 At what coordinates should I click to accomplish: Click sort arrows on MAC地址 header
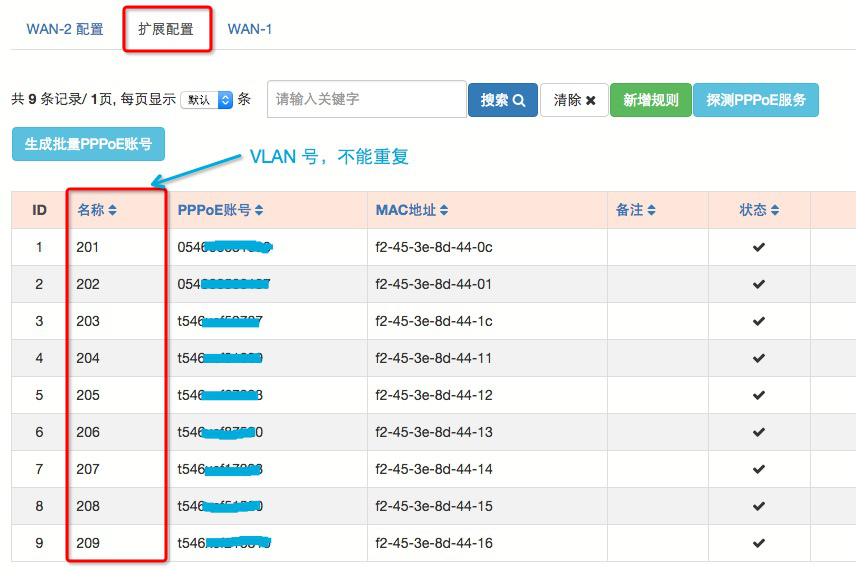(x=444, y=210)
